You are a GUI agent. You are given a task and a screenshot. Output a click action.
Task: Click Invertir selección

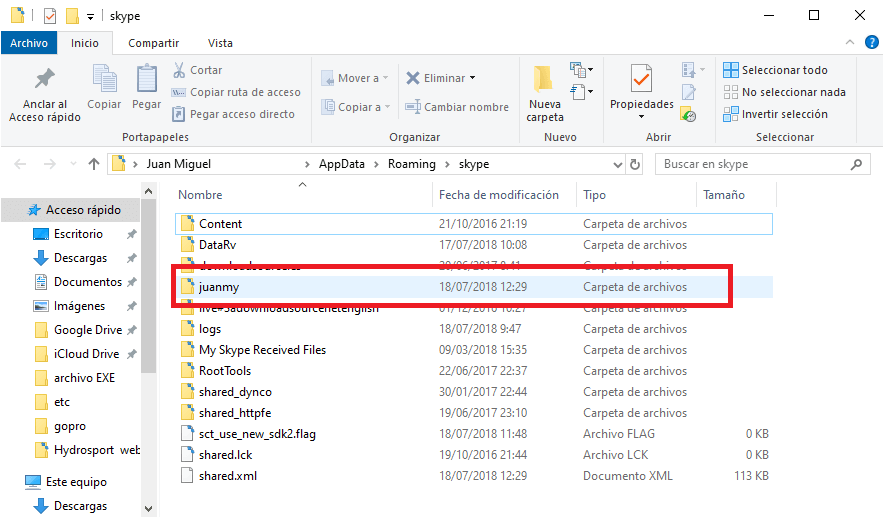point(775,114)
